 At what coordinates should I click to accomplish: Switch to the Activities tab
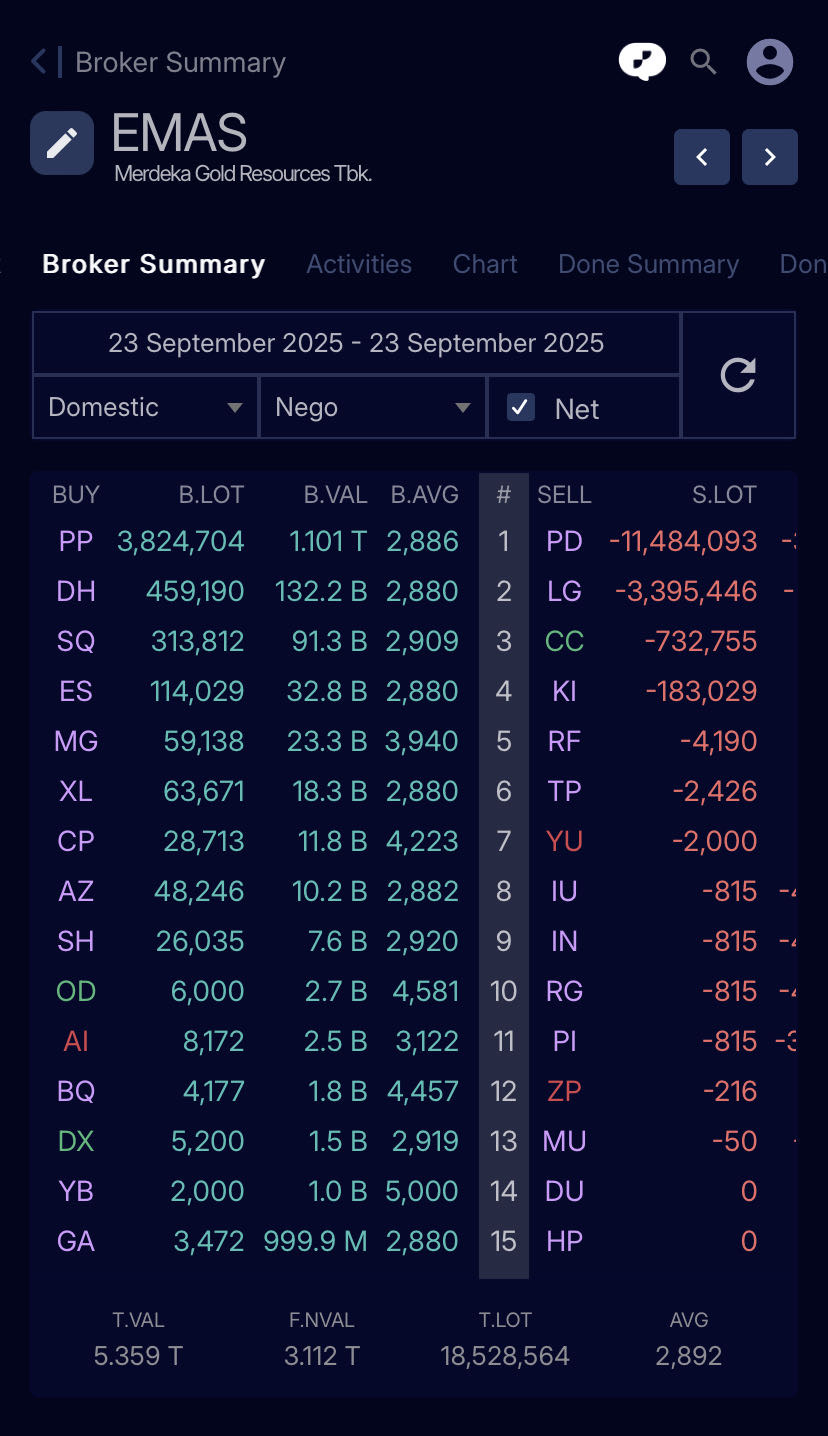tap(359, 264)
